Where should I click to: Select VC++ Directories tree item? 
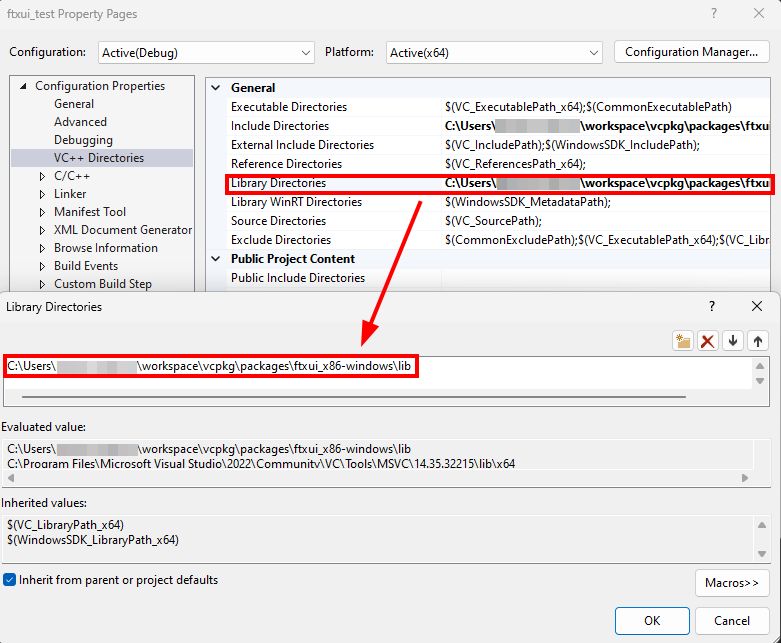coord(99,158)
